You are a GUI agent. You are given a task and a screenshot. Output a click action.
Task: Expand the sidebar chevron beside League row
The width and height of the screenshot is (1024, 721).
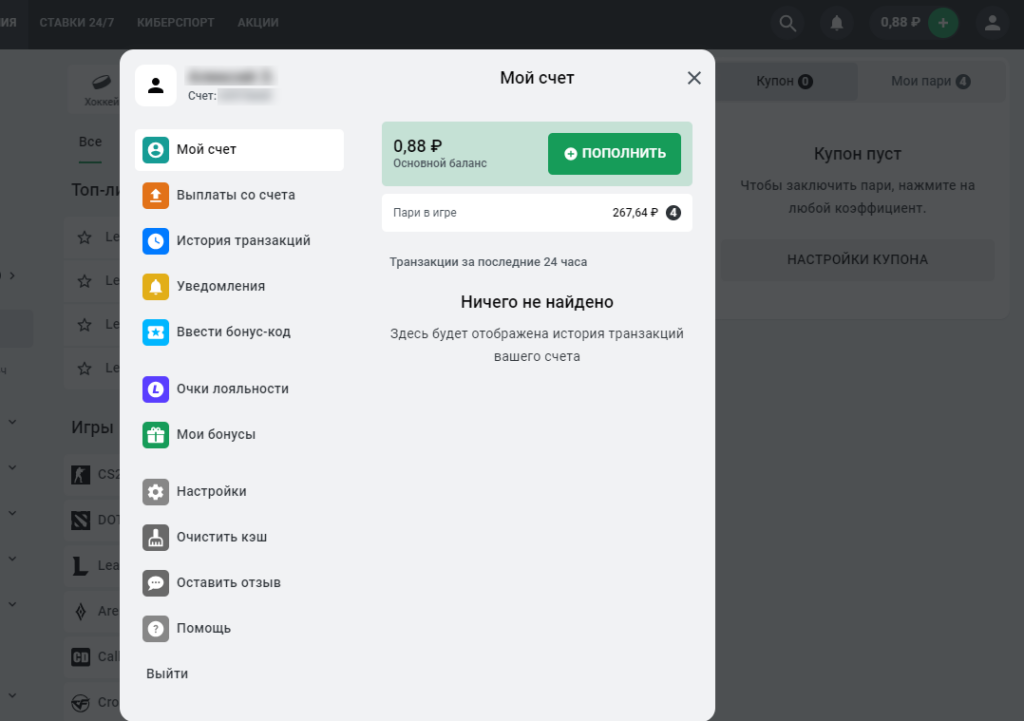point(12,559)
